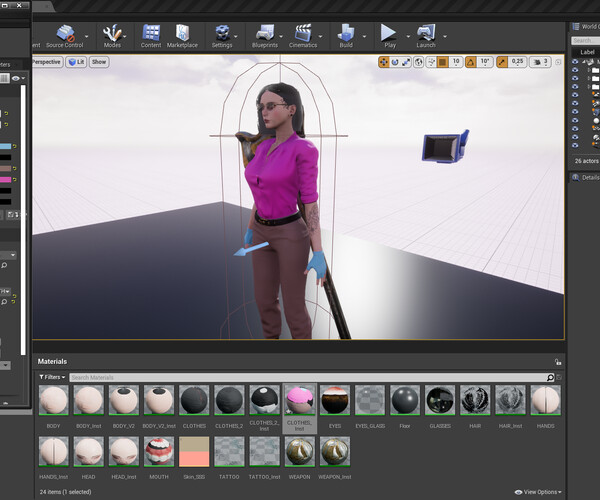Screen dimensions: 600x500
Task: Open the eye view options dropdown in left panel
Action: [x=18, y=78]
